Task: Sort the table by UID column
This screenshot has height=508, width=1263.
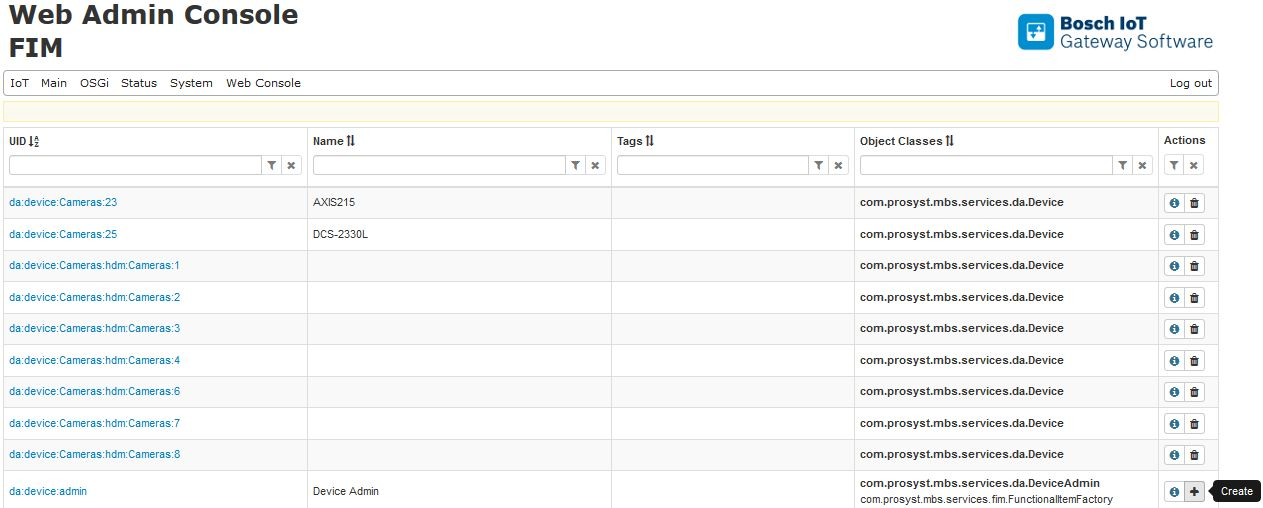Action: click(25, 141)
